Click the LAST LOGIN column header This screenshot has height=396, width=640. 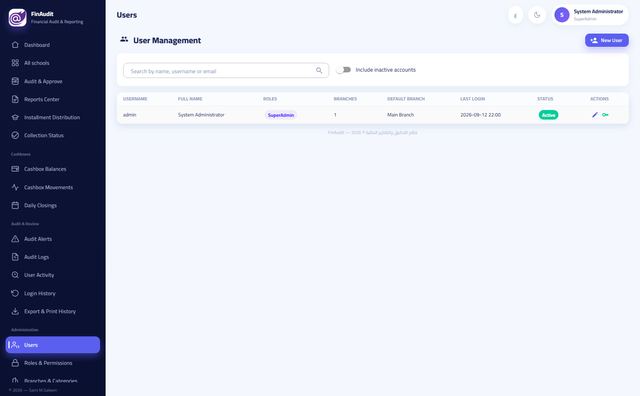pos(472,99)
